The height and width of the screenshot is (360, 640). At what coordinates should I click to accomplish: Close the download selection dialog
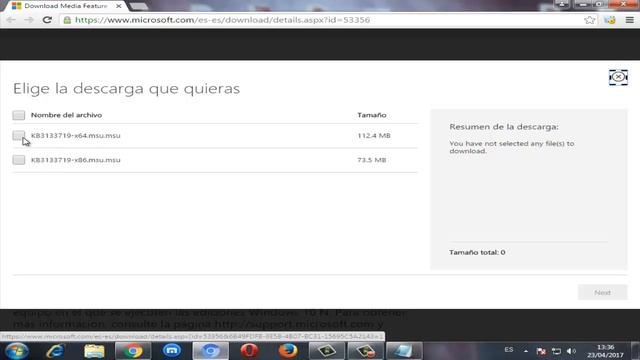[x=618, y=77]
